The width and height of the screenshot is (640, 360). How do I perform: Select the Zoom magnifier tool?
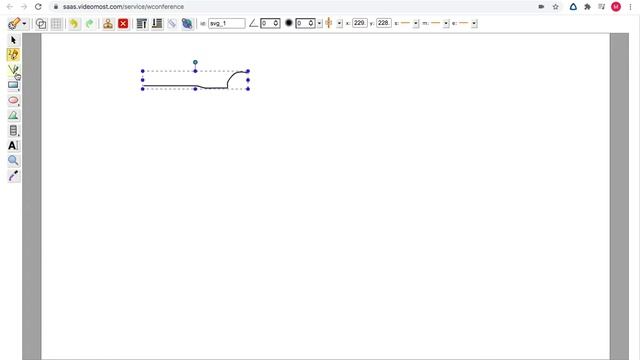pyautogui.click(x=13, y=161)
